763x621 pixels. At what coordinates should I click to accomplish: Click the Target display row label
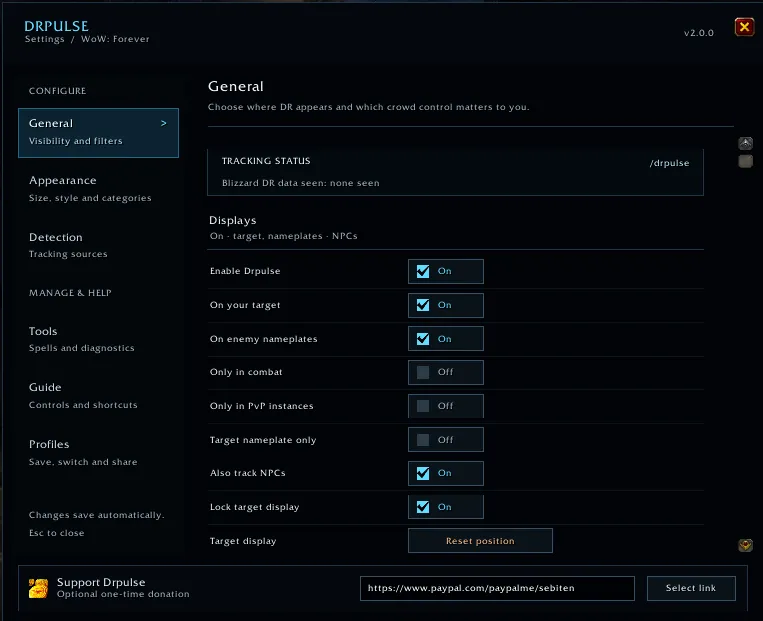click(243, 541)
